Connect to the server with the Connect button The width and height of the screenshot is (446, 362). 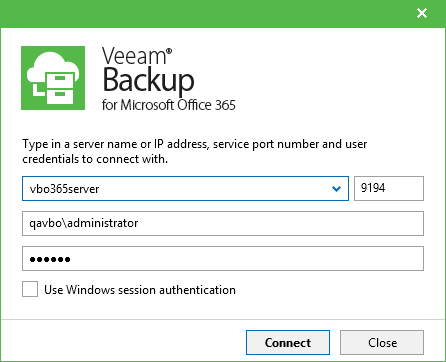(x=288, y=342)
